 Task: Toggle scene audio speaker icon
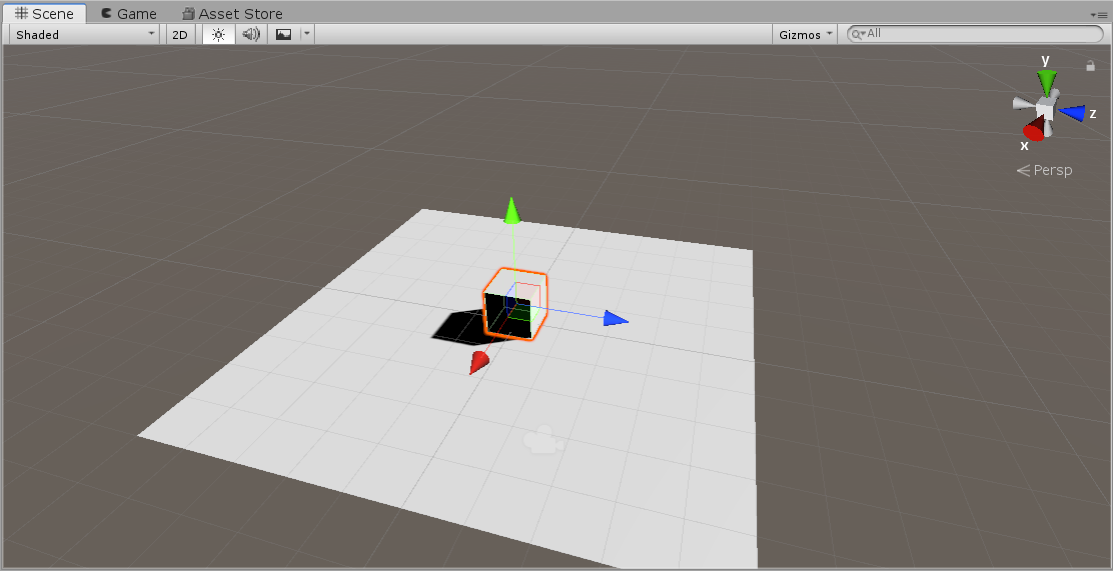point(251,34)
